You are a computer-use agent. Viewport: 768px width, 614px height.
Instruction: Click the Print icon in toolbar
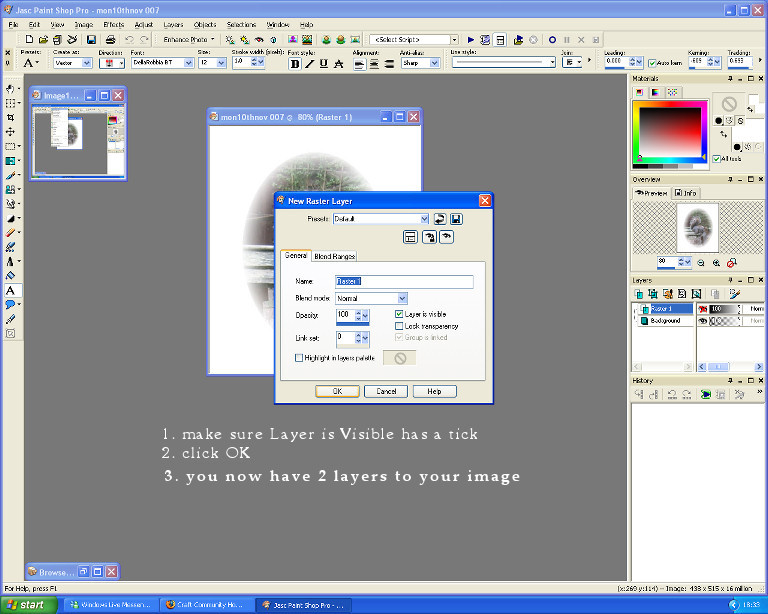[x=111, y=40]
